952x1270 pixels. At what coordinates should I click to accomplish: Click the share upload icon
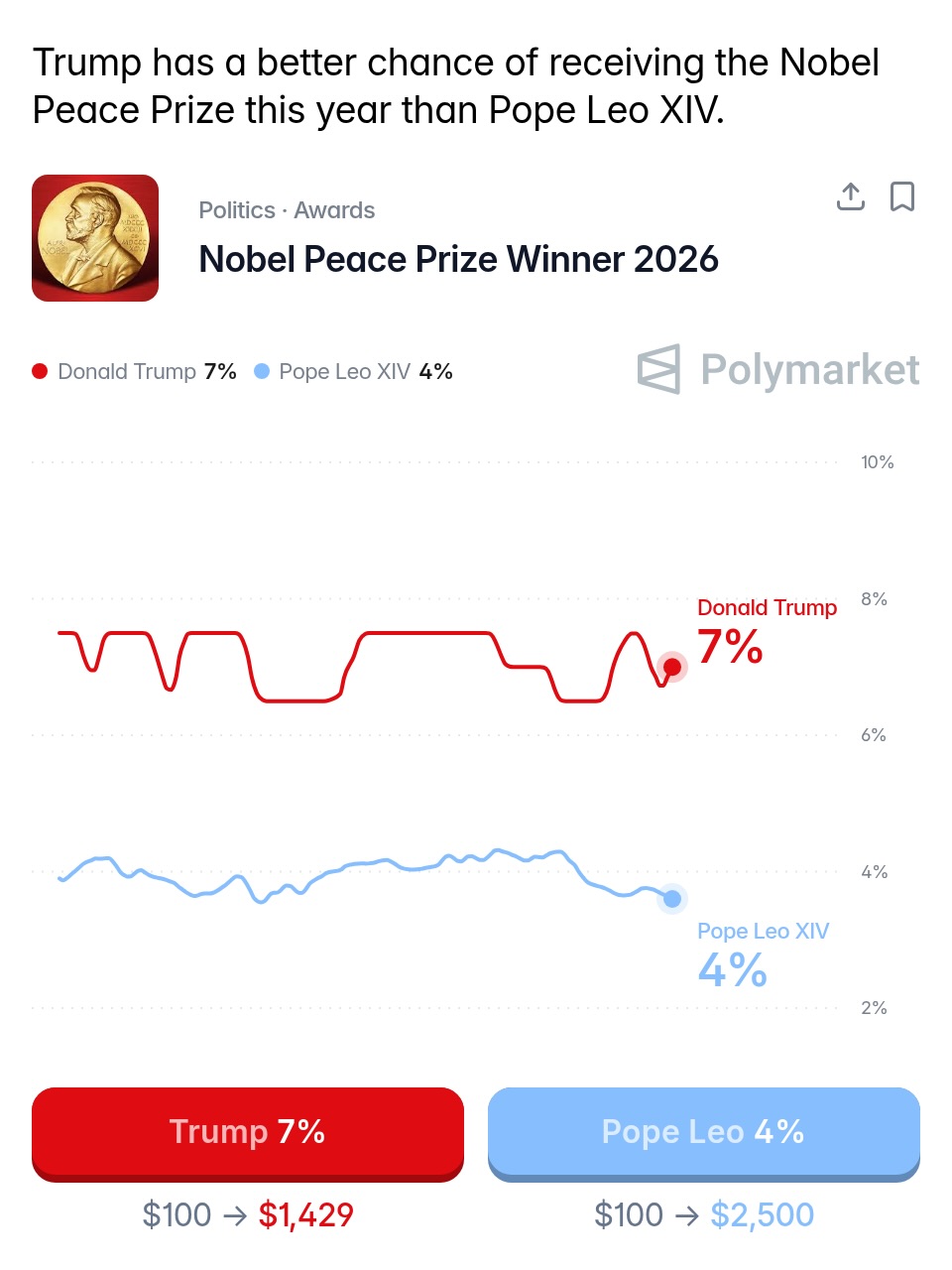850,196
